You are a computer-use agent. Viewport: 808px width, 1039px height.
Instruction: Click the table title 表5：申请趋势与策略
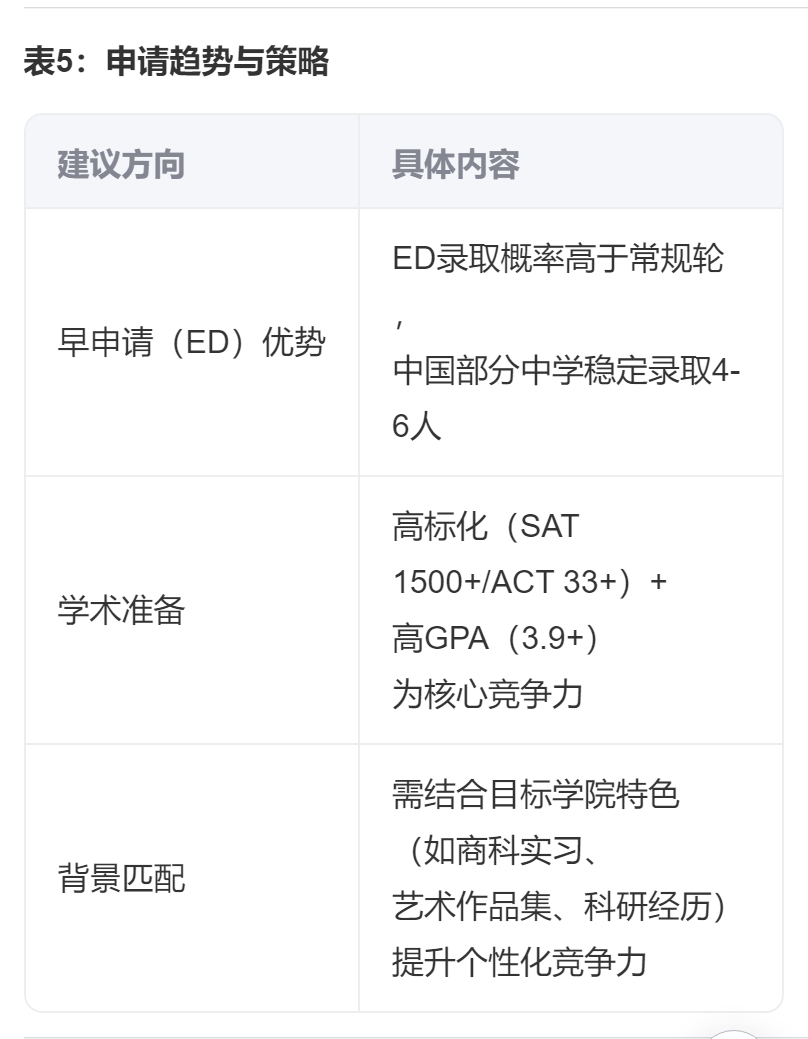click(176, 63)
